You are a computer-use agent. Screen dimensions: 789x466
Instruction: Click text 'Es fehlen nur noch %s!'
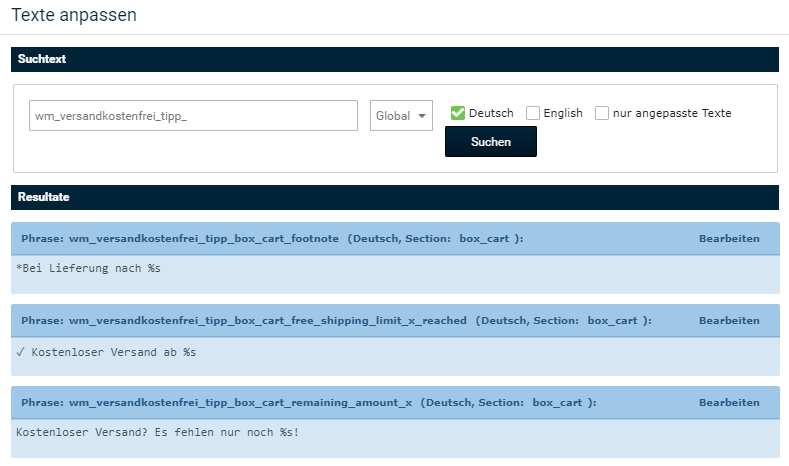(x=226, y=432)
